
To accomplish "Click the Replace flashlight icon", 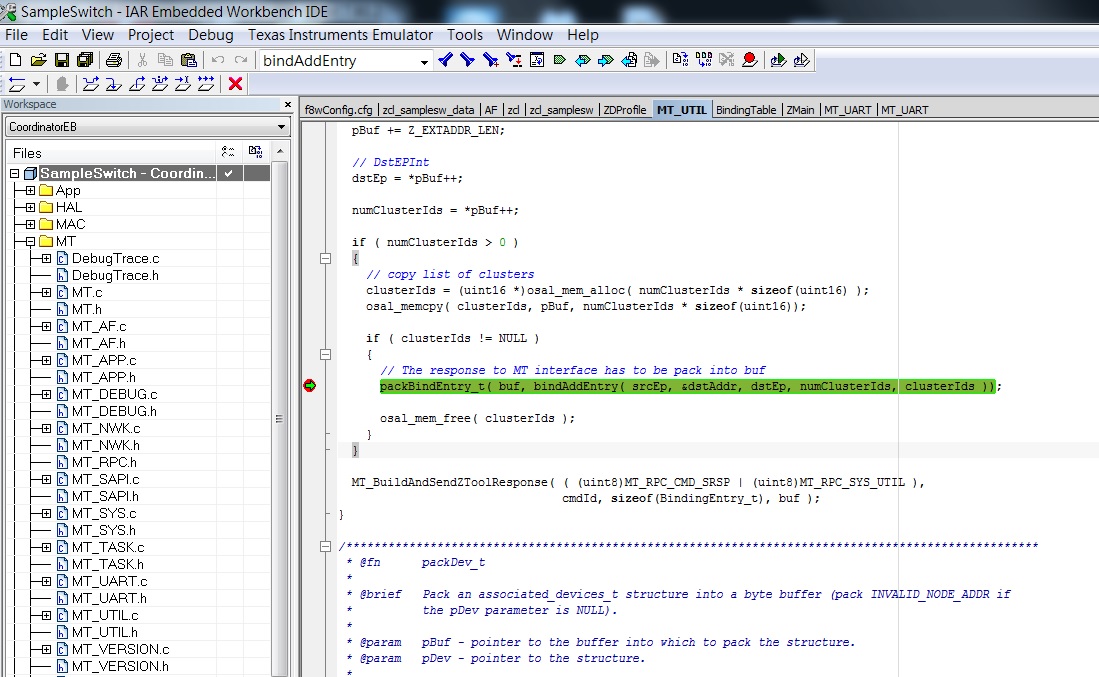I will coord(514,60).
